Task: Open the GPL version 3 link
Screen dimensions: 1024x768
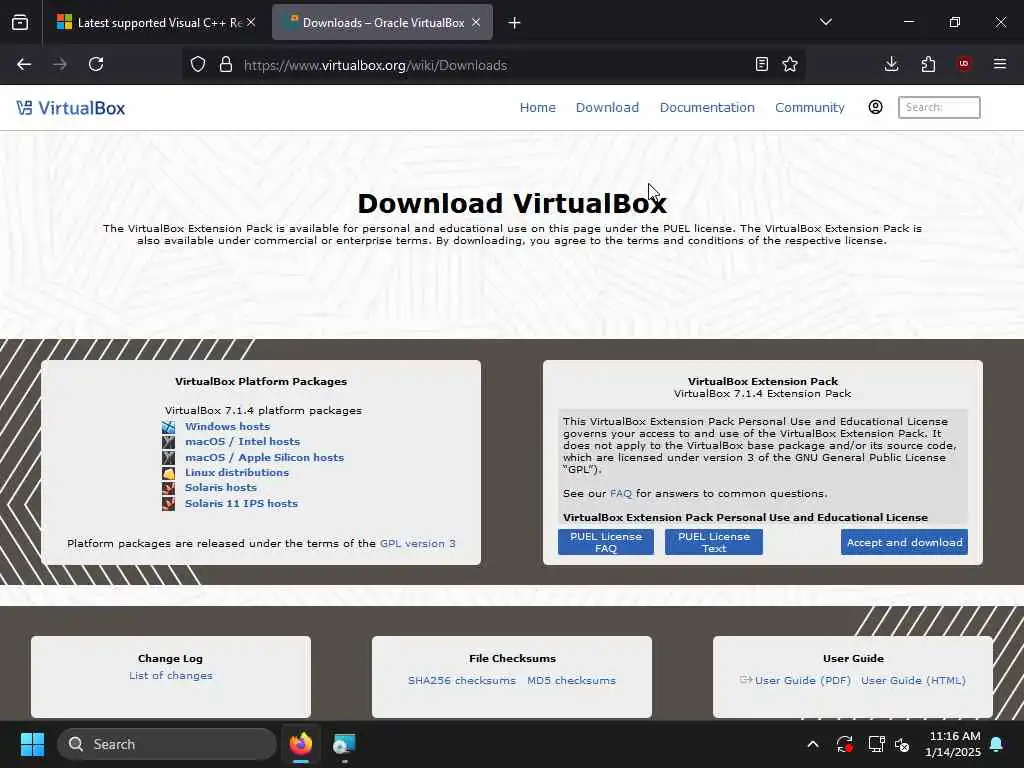Action: pos(417,543)
